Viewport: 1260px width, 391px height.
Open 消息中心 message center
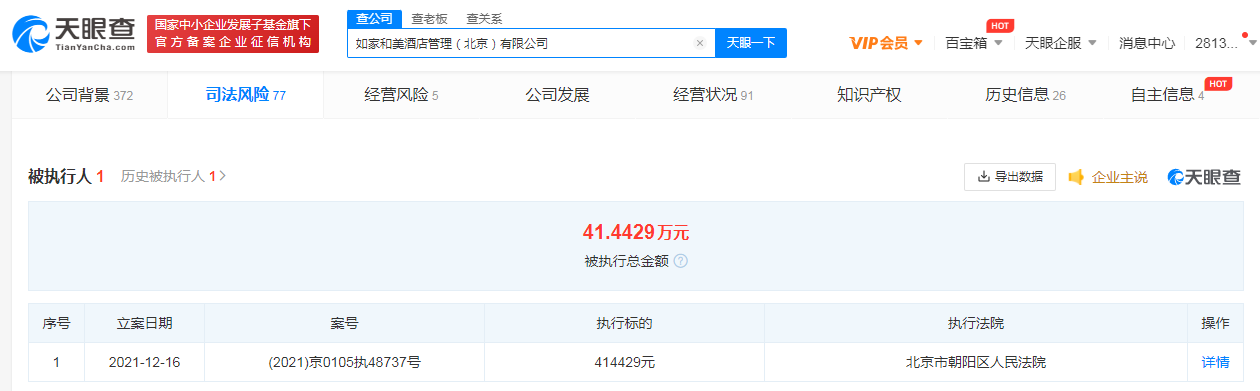pyautogui.click(x=1147, y=43)
